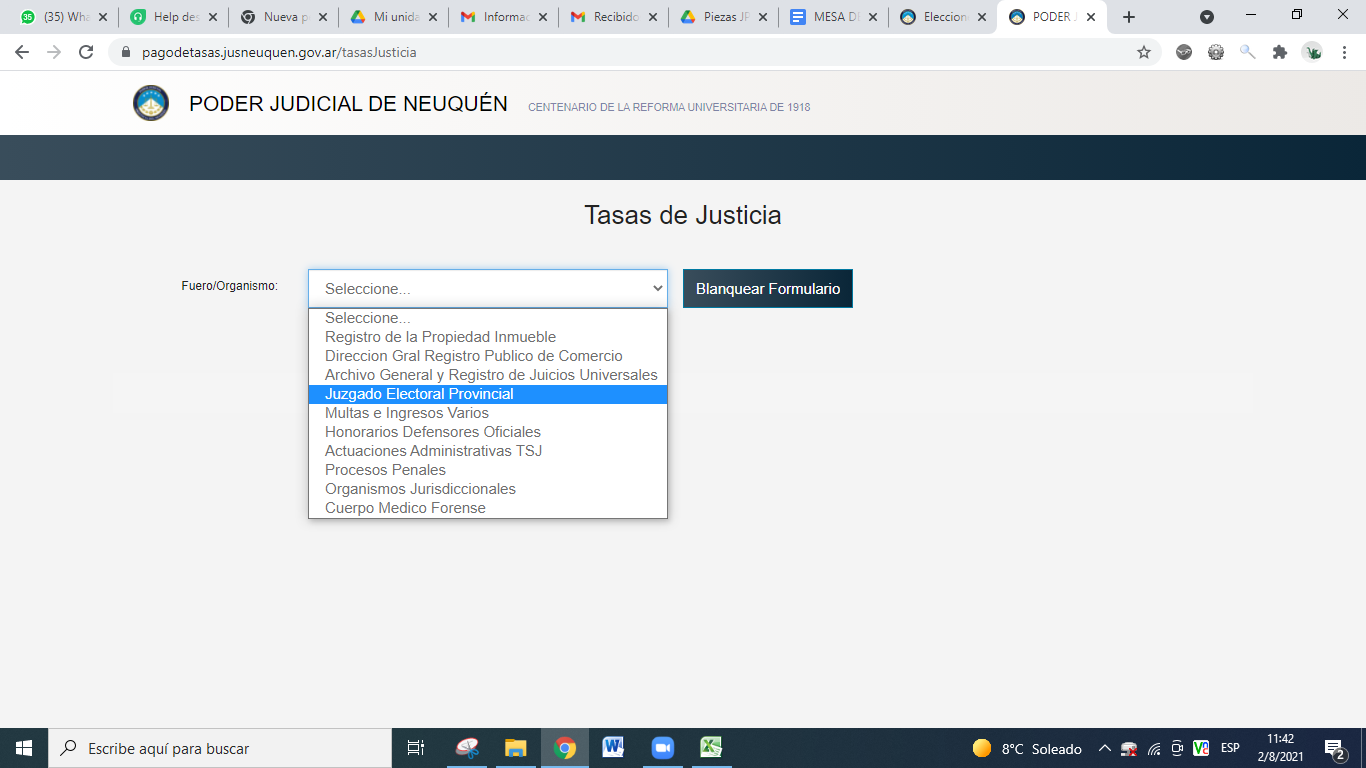The image size is (1366, 768).
Task: Collapse the Fuero/Organismo select box
Action: click(487, 288)
